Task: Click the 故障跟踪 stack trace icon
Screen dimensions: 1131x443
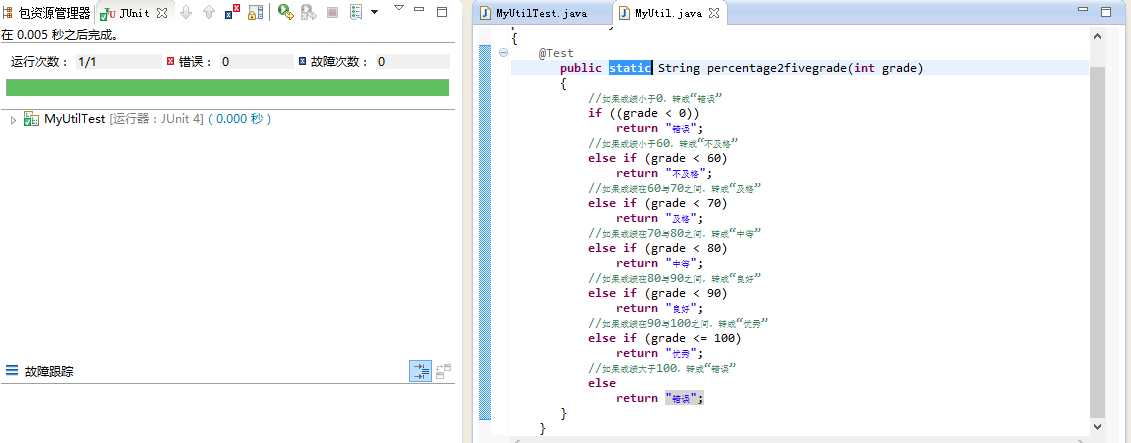Action: (x=12, y=371)
